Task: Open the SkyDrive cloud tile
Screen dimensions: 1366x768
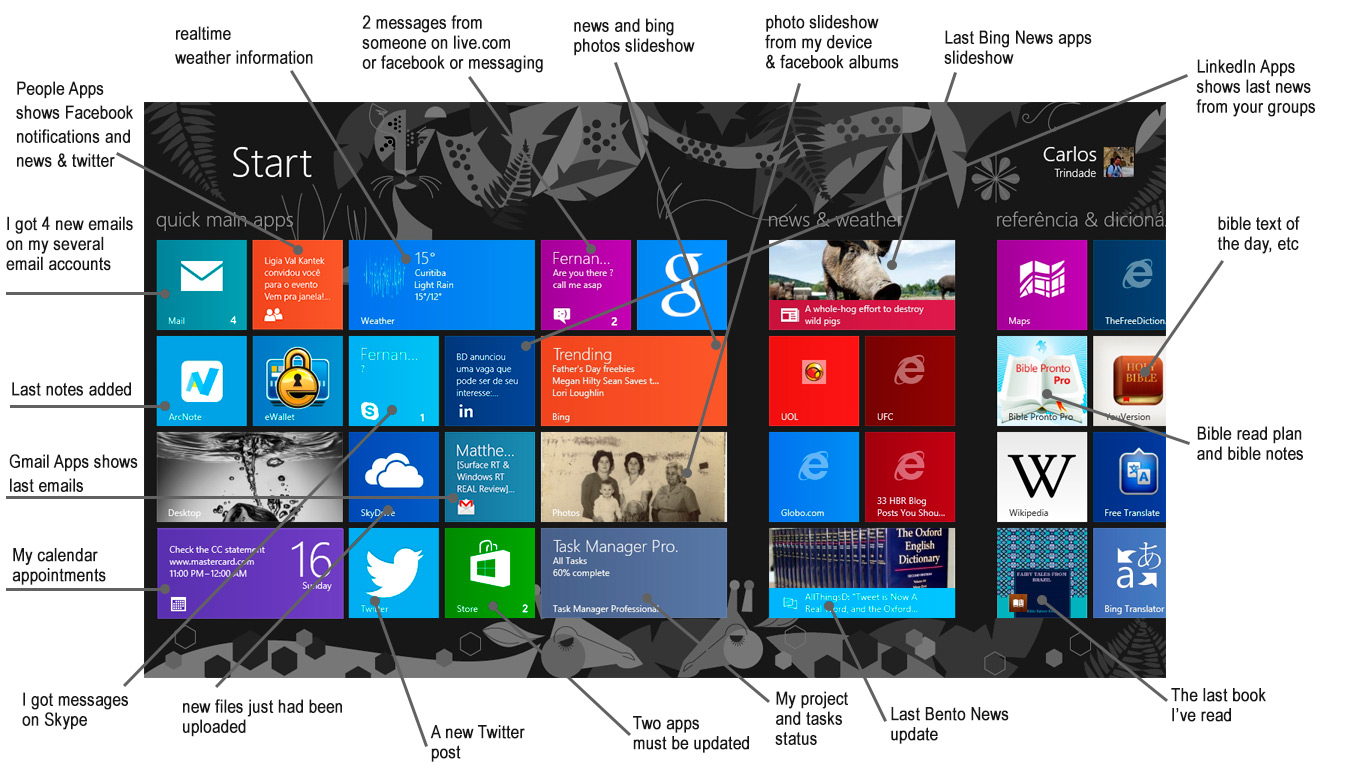Action: (393, 475)
